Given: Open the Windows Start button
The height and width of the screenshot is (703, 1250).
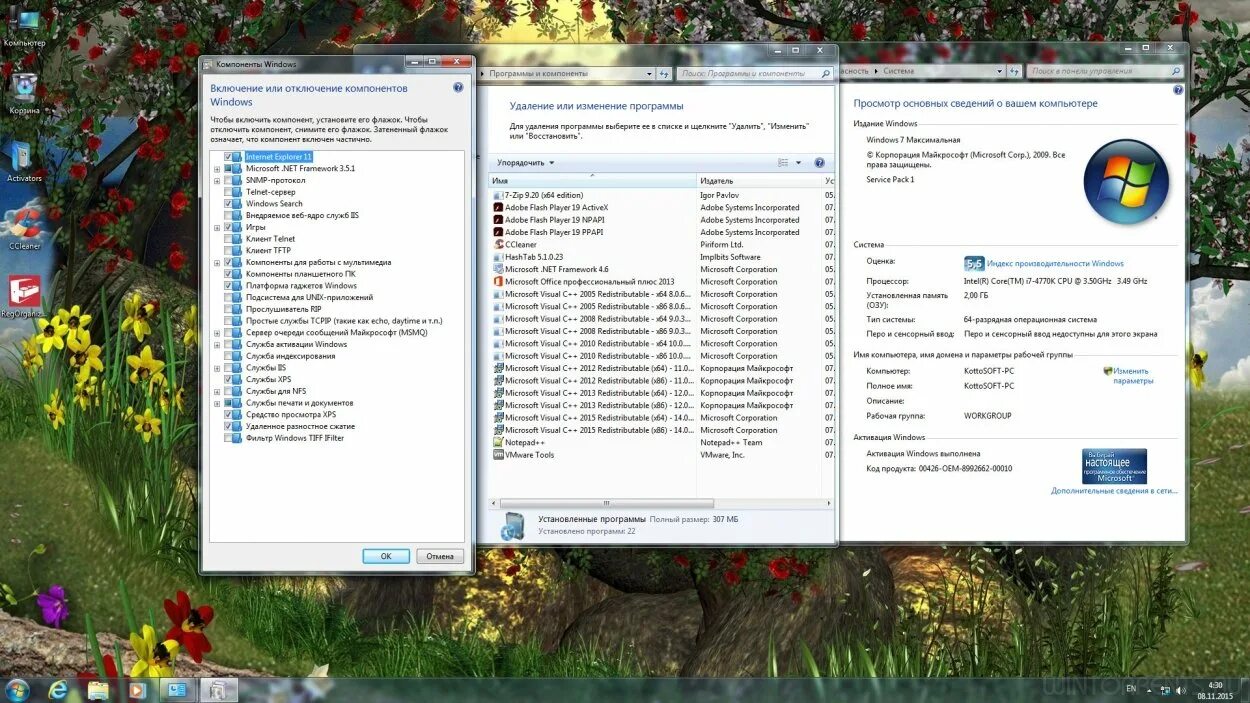Looking at the screenshot, I should [17, 689].
